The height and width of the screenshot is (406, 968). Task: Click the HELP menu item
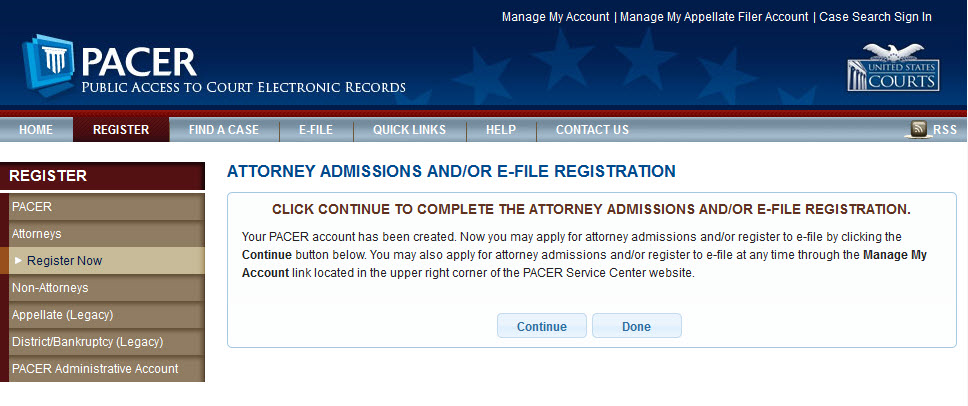tap(501, 130)
